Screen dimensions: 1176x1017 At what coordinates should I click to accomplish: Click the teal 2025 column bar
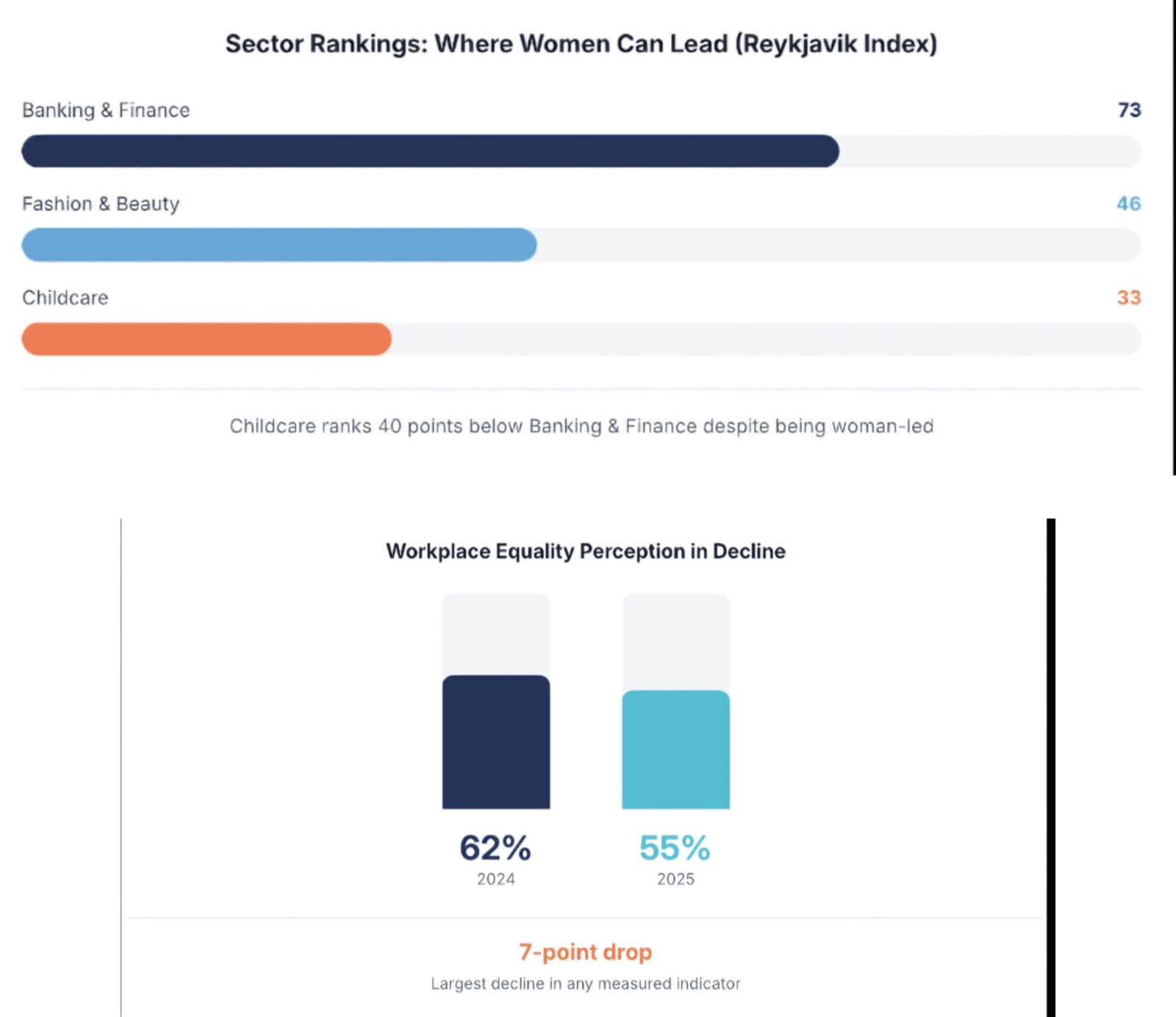[x=675, y=749]
